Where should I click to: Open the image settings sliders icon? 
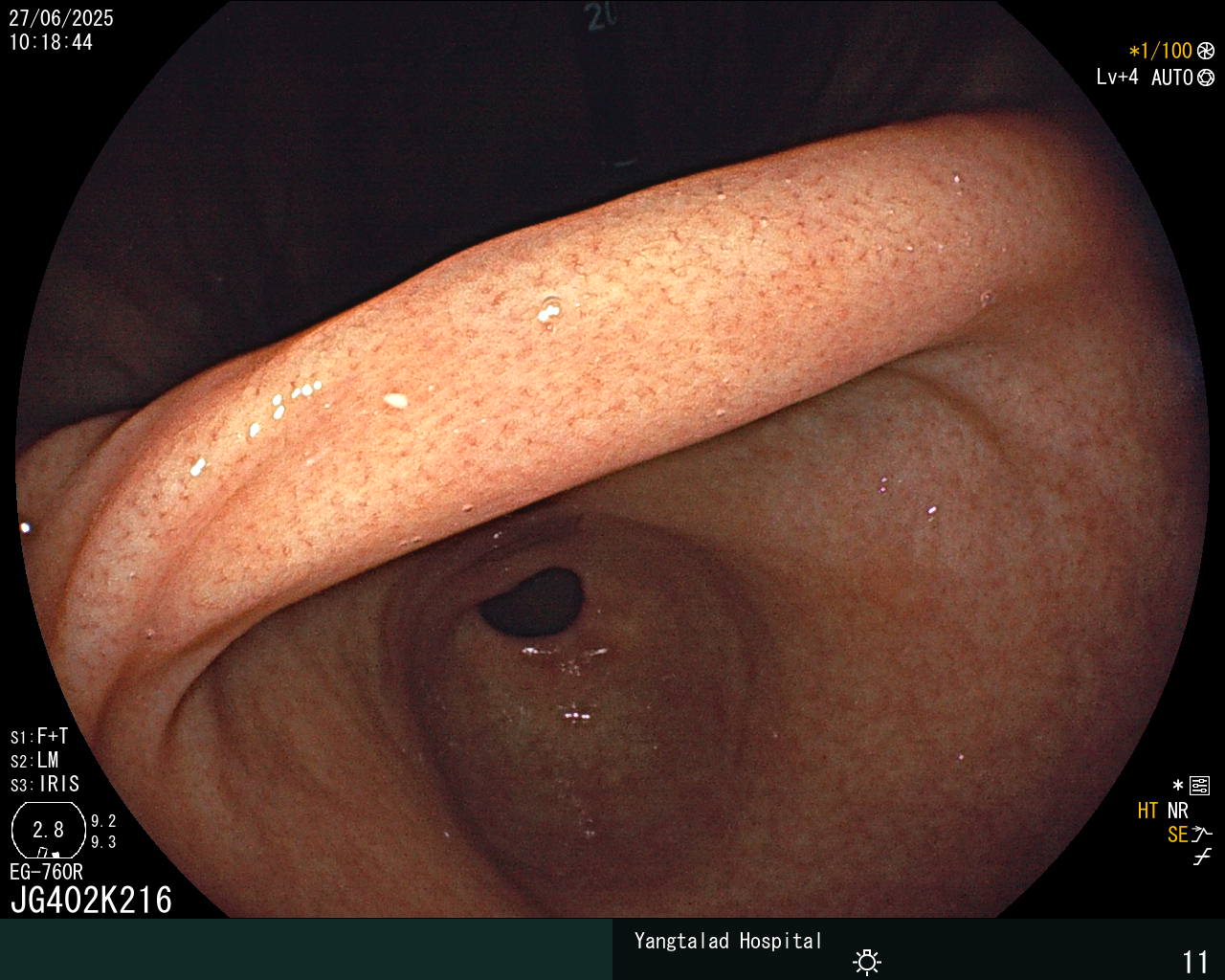pyautogui.click(x=1199, y=787)
